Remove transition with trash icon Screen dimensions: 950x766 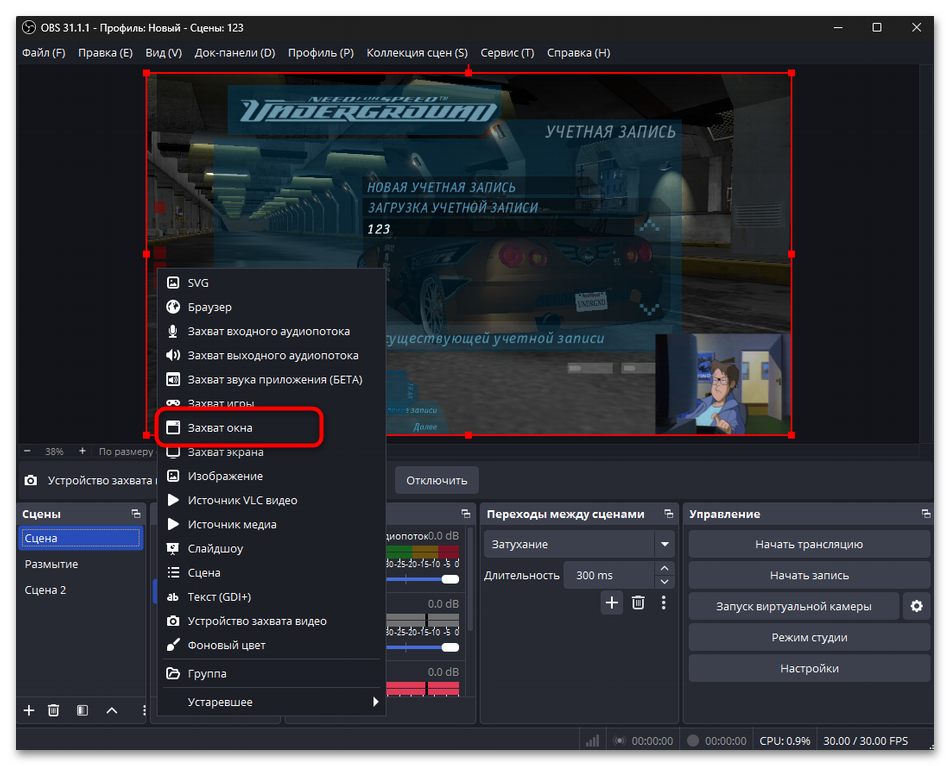[638, 603]
